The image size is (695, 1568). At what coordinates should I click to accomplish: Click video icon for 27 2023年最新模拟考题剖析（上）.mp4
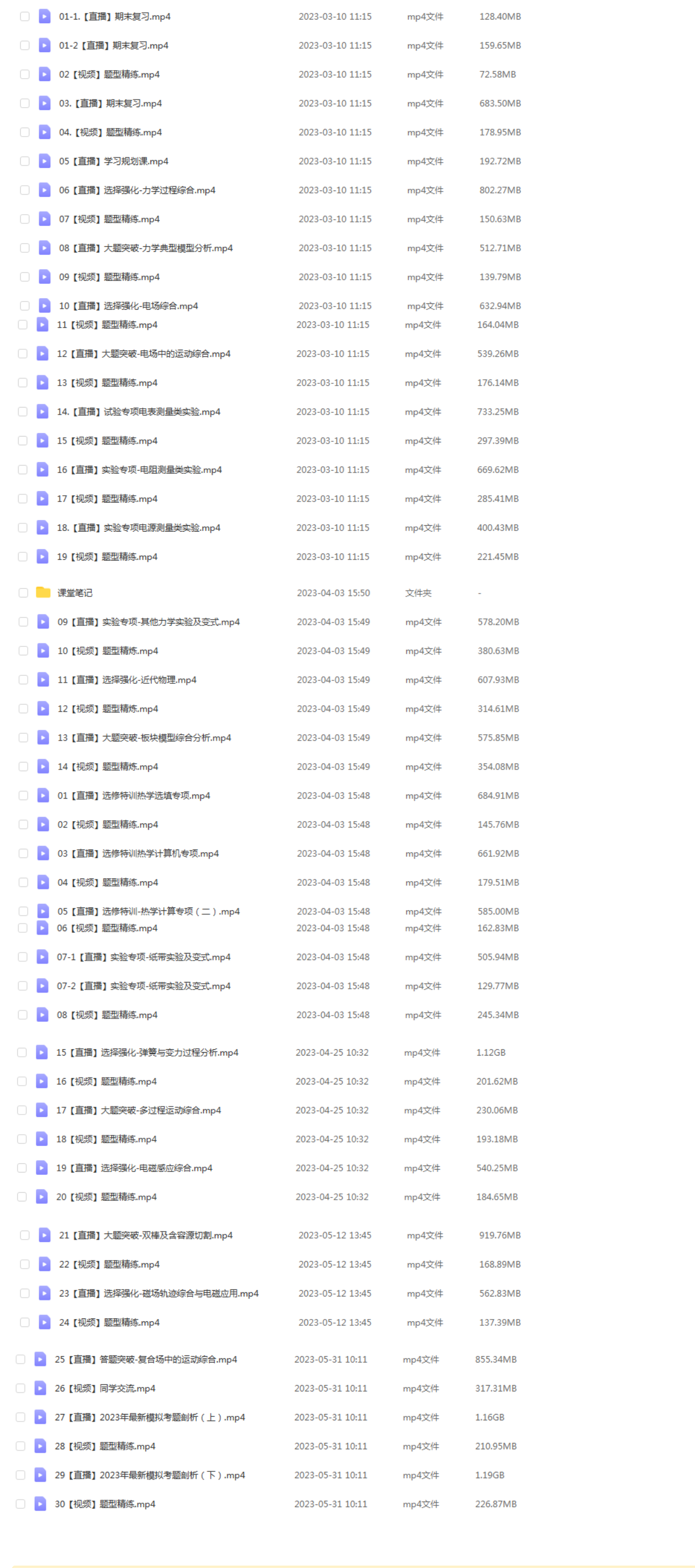tap(40, 1416)
